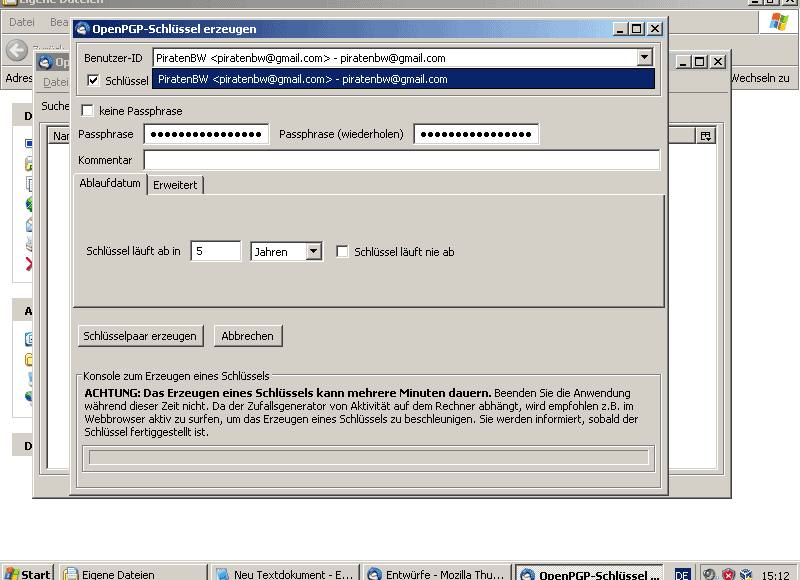
Task: Toggle the Schlüssel checkbox under Benutzer-ID
Action: pos(93,80)
